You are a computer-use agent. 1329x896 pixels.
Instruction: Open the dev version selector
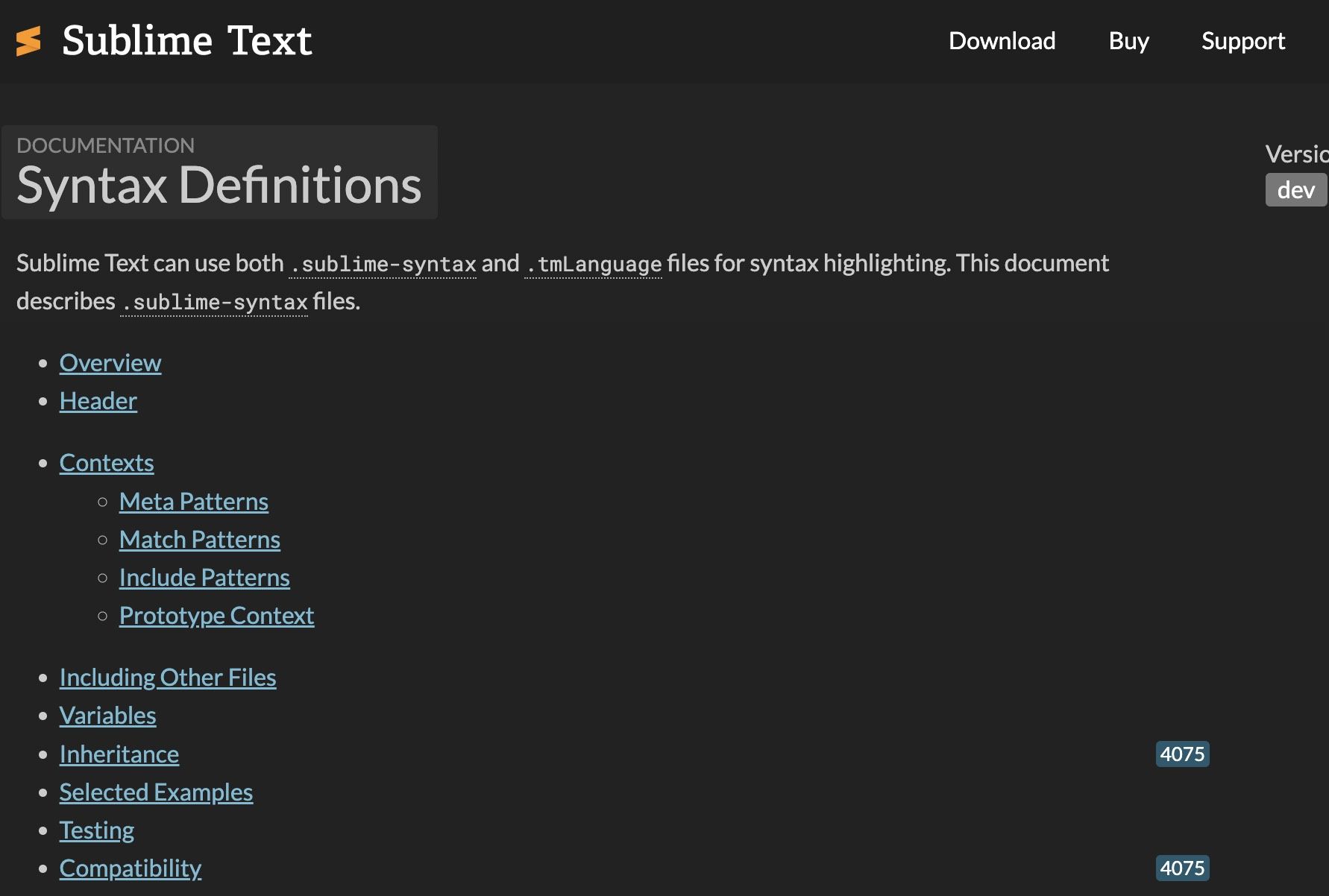1296,190
